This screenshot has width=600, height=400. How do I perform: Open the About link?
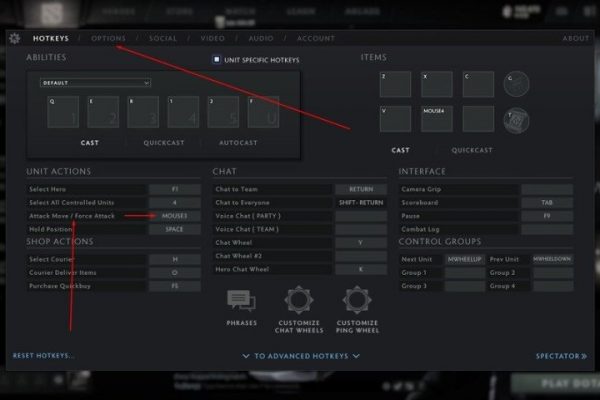pyautogui.click(x=575, y=39)
